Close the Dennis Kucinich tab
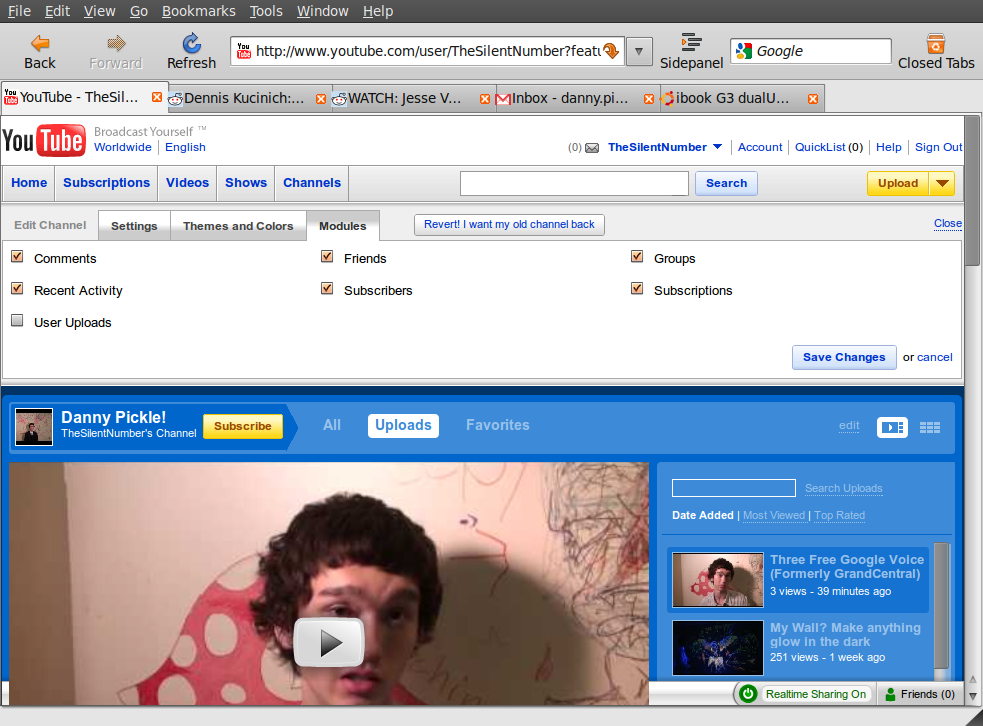The width and height of the screenshot is (983, 726). click(x=321, y=98)
